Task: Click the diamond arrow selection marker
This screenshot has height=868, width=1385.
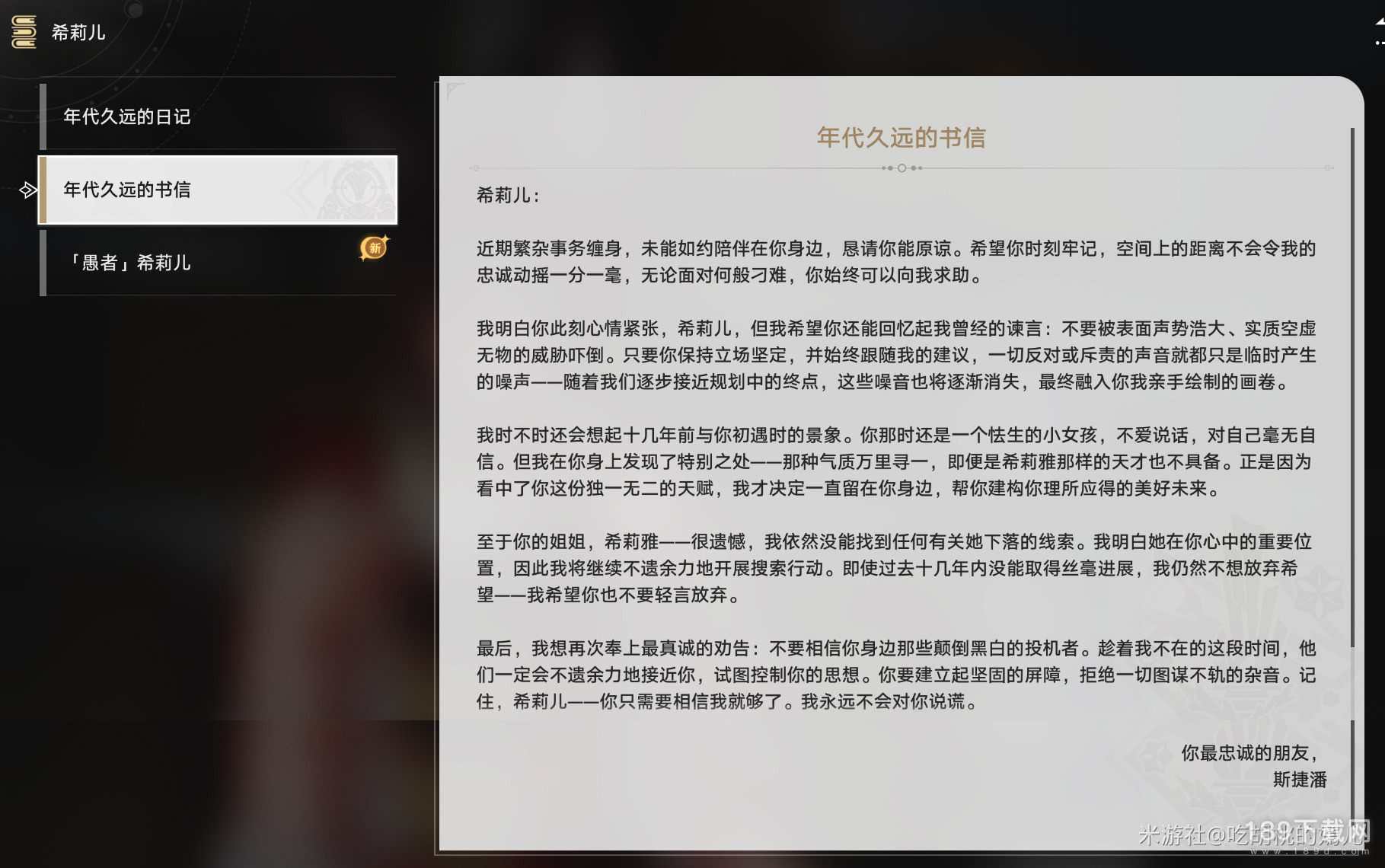Action: point(28,190)
